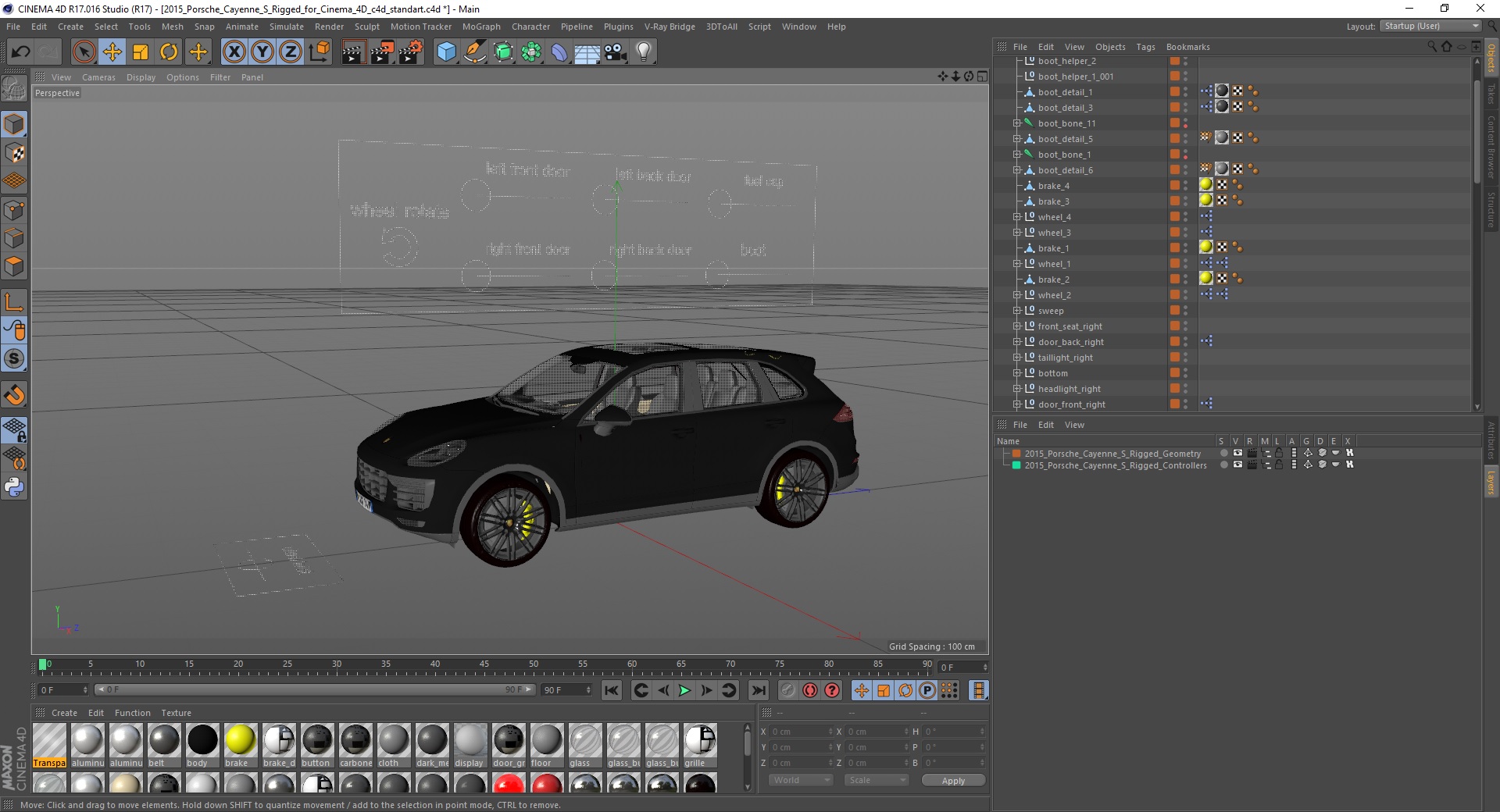Open Object Manager Tags menu
Viewport: 1500px width, 812px height.
(x=1145, y=47)
